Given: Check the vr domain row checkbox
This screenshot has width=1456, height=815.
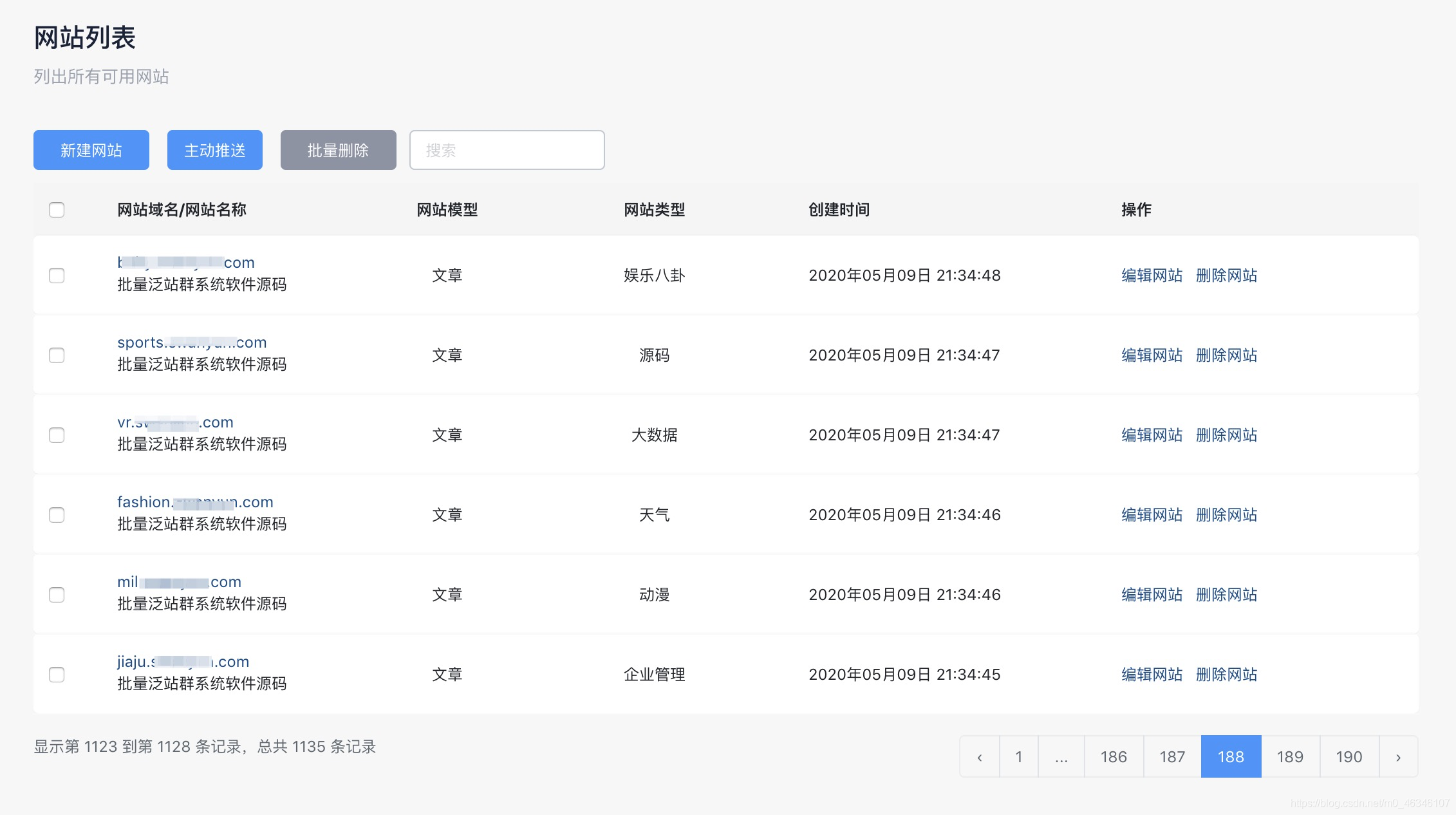Looking at the screenshot, I should click(x=57, y=435).
